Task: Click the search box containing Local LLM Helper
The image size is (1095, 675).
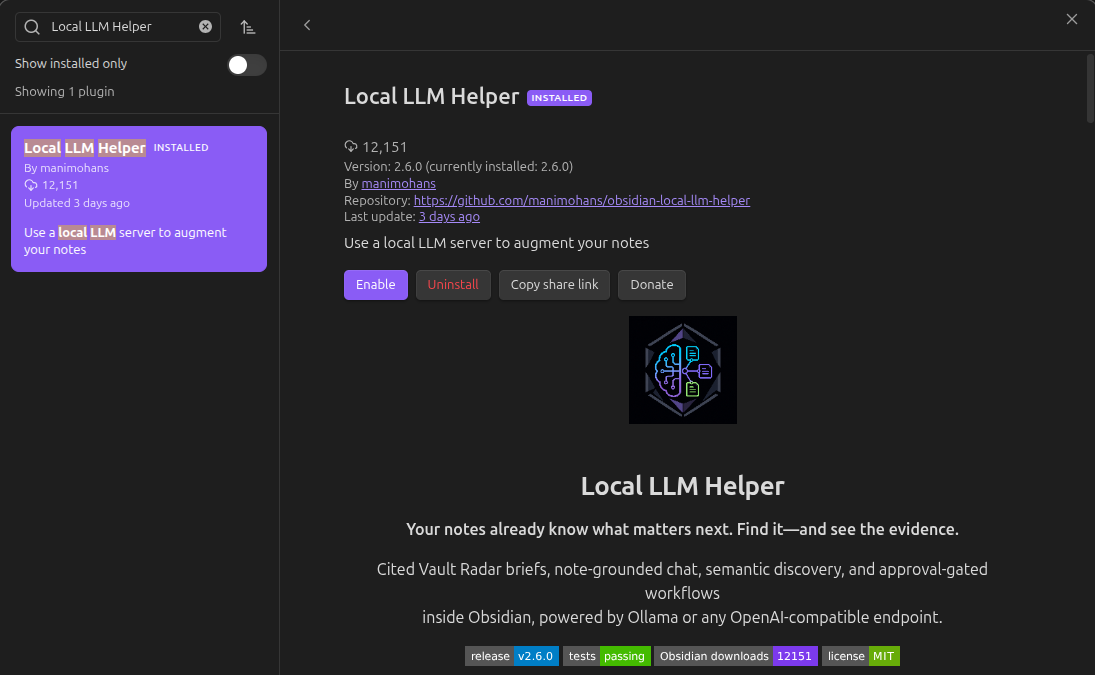Action: point(118,27)
